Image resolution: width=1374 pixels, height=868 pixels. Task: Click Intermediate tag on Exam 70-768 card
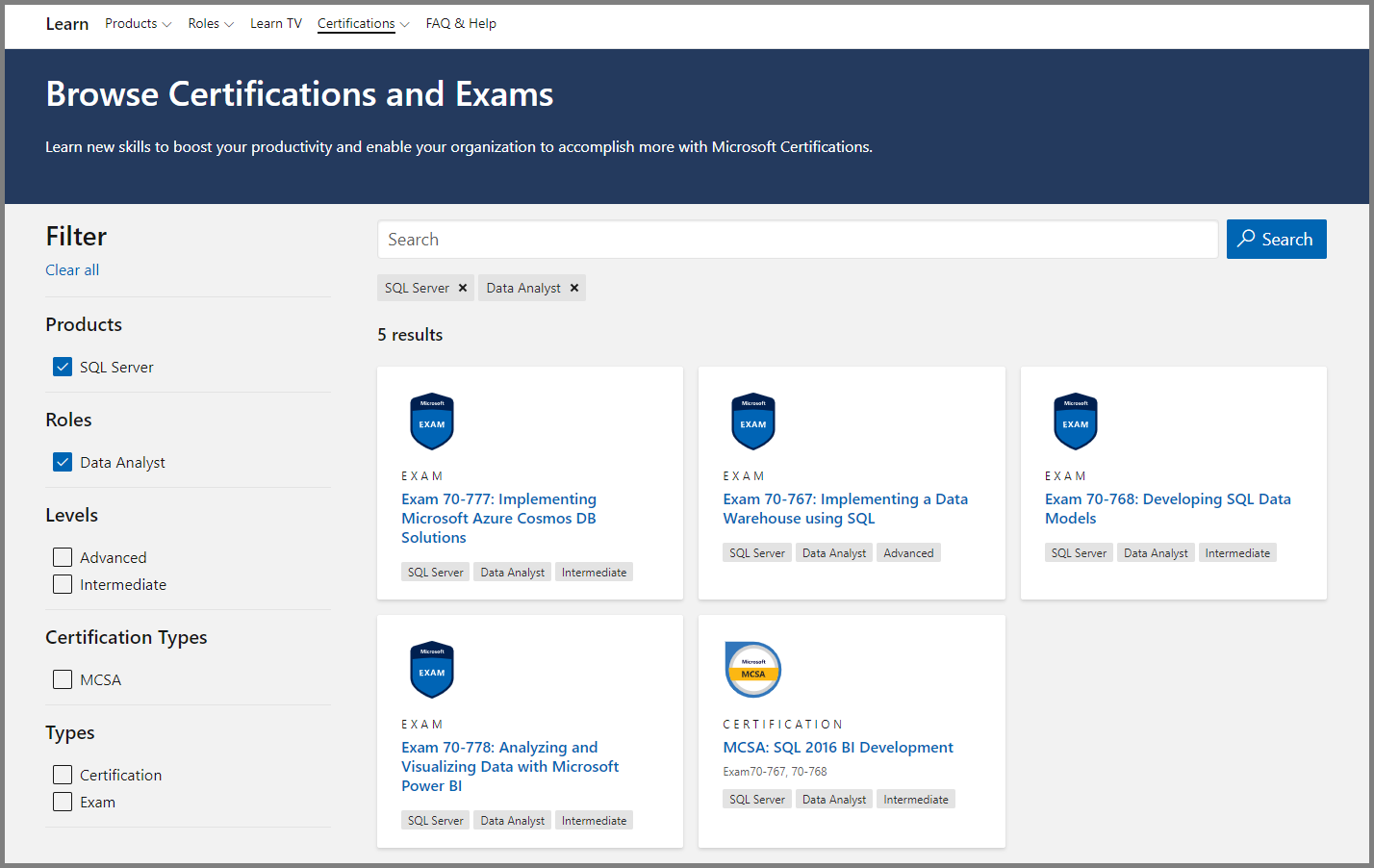click(x=1237, y=552)
